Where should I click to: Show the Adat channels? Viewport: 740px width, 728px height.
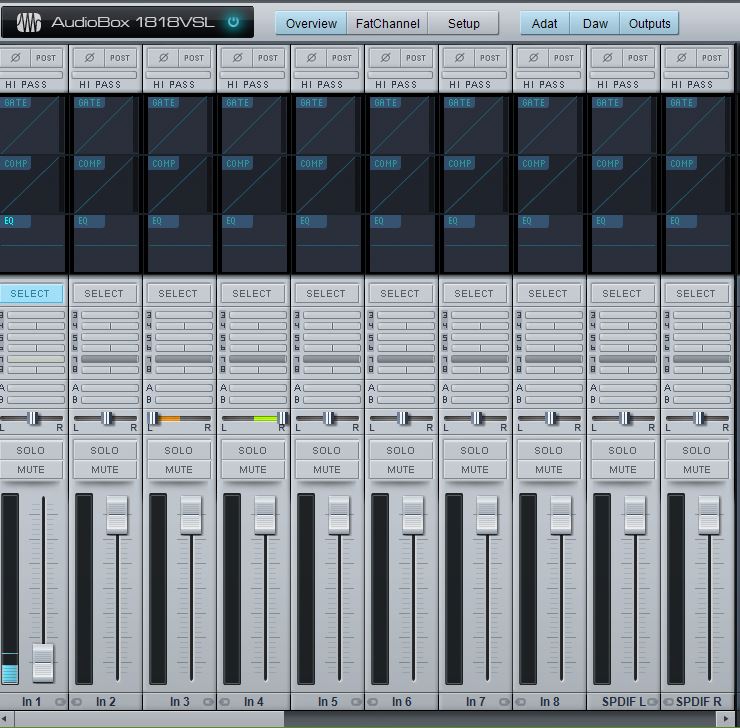pyautogui.click(x=545, y=23)
